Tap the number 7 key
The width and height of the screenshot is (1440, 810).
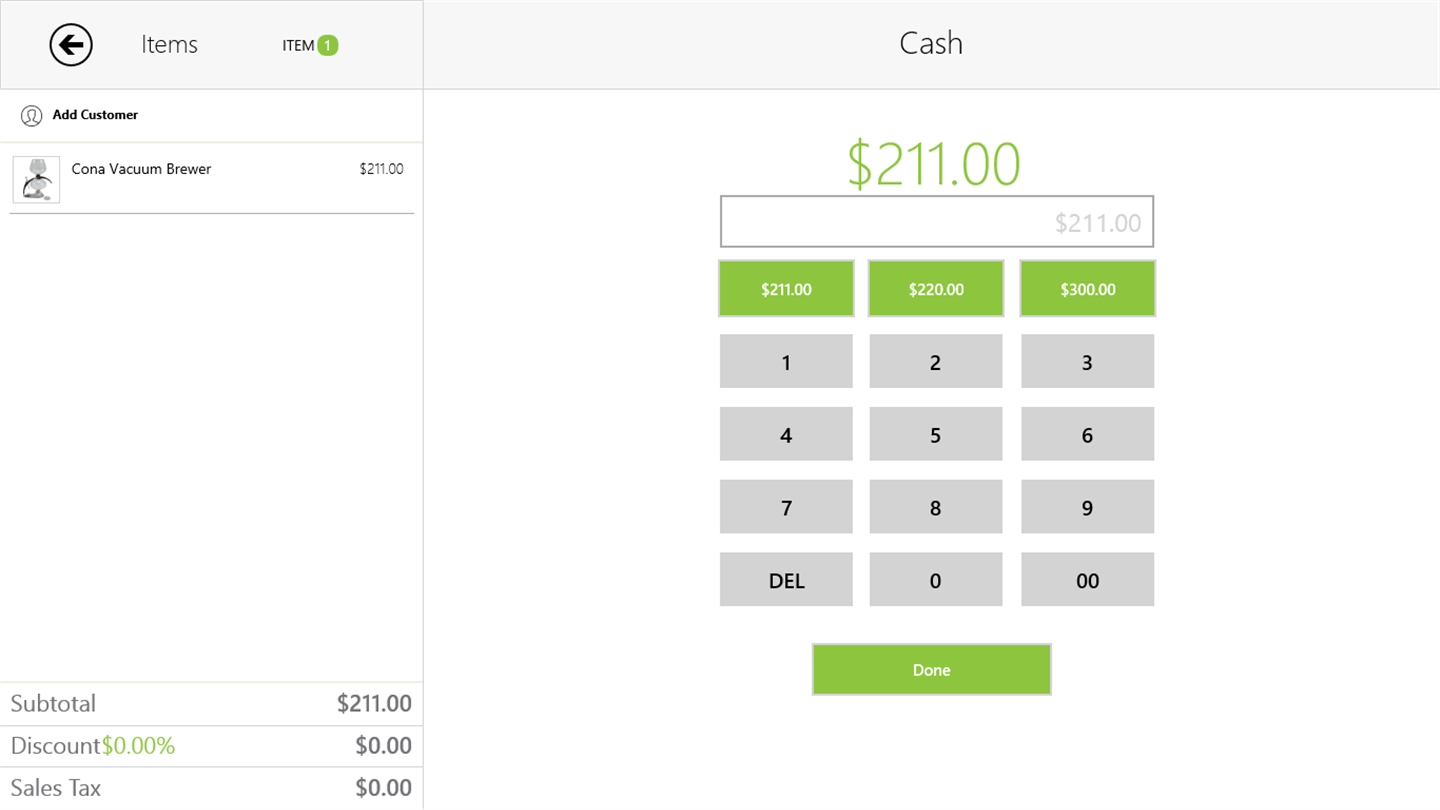[x=786, y=507]
